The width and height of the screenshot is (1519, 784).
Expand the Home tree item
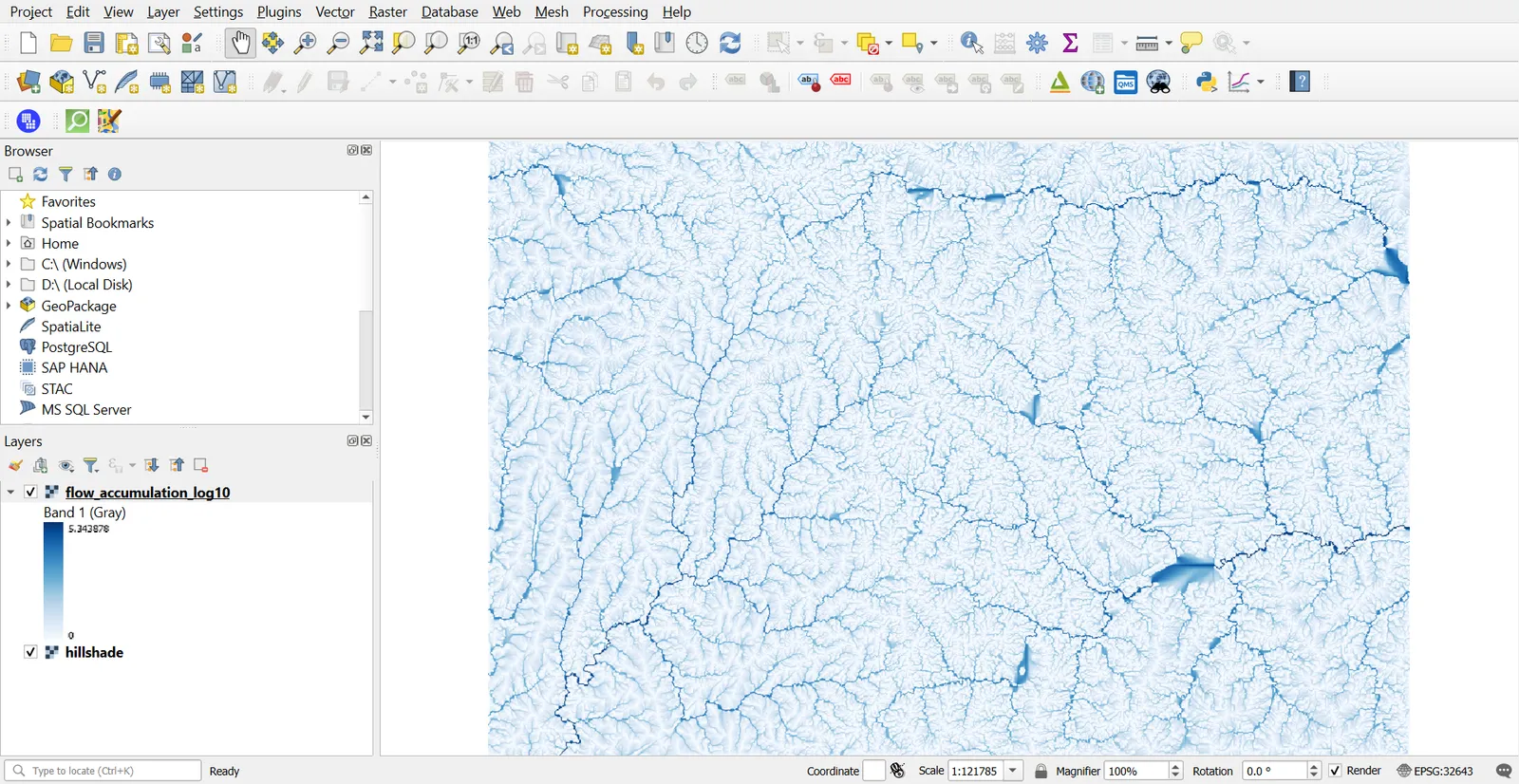pyautogui.click(x=9, y=243)
